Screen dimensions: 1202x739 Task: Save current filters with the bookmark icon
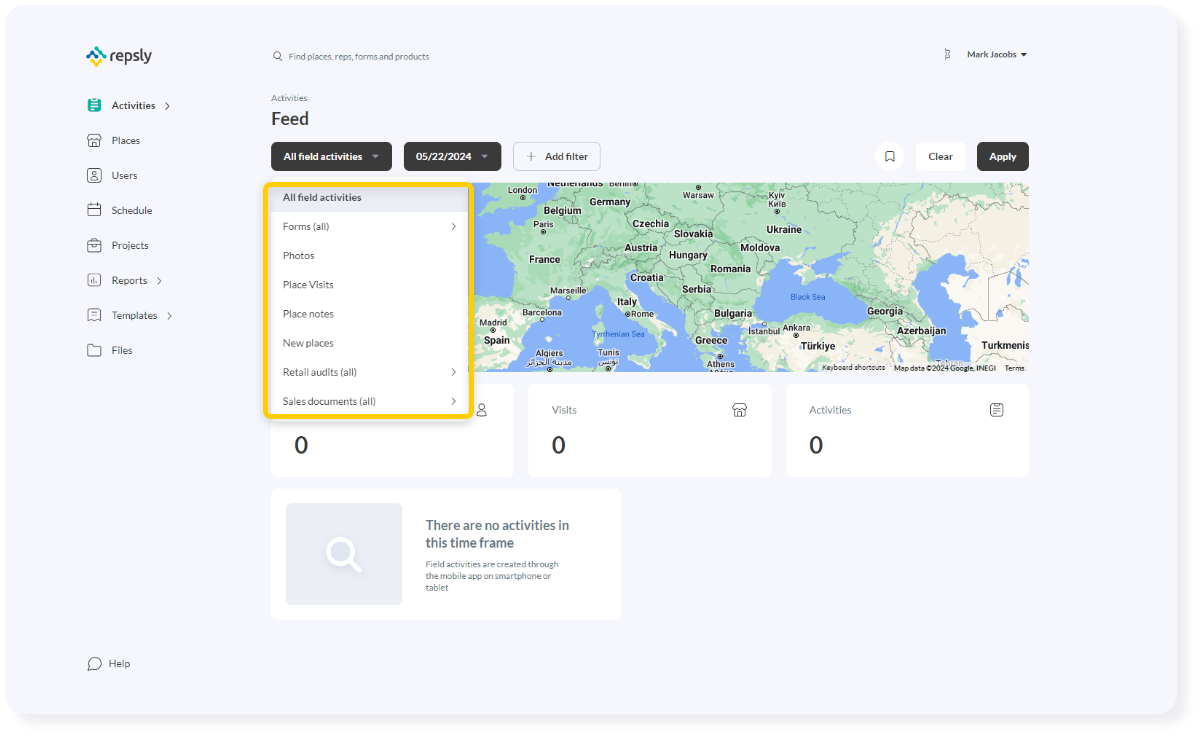pyautogui.click(x=889, y=156)
